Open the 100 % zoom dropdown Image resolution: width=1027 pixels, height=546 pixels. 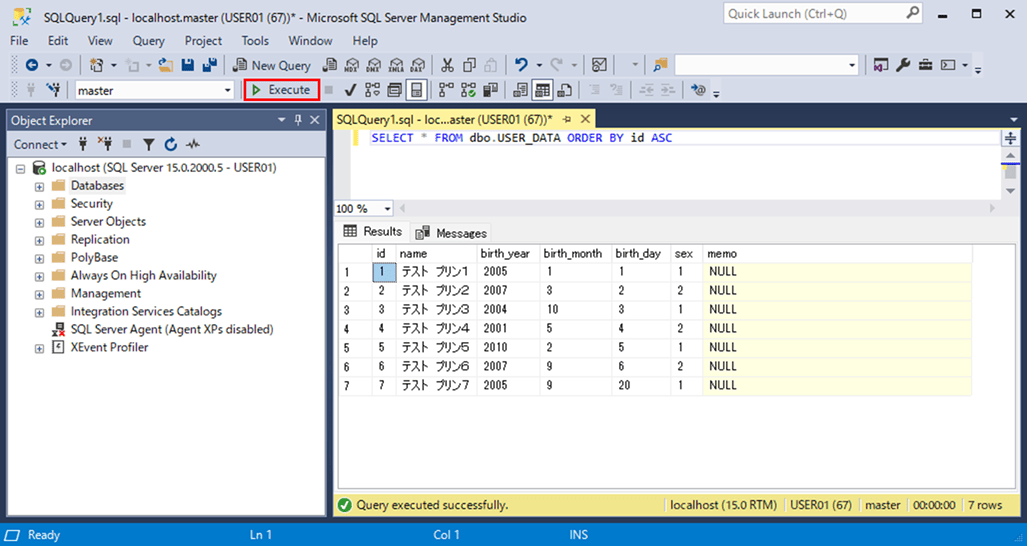coord(387,209)
